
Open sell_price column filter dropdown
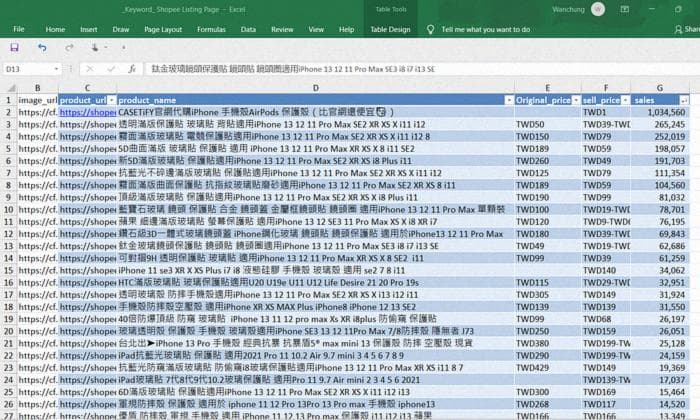(x=625, y=100)
